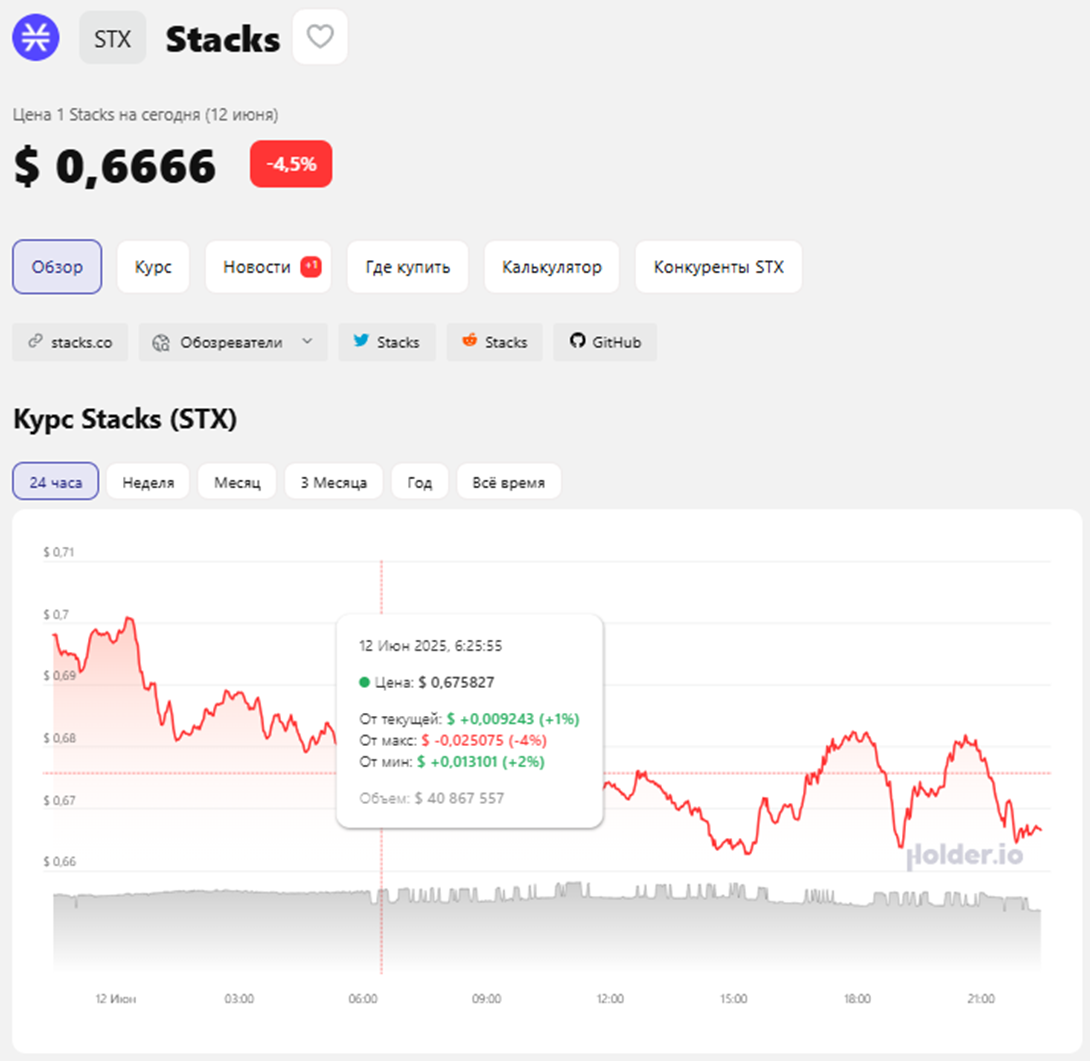The height and width of the screenshot is (1061, 1090).
Task: Click tooltip volume $ 40 867 557
Action: point(459,798)
